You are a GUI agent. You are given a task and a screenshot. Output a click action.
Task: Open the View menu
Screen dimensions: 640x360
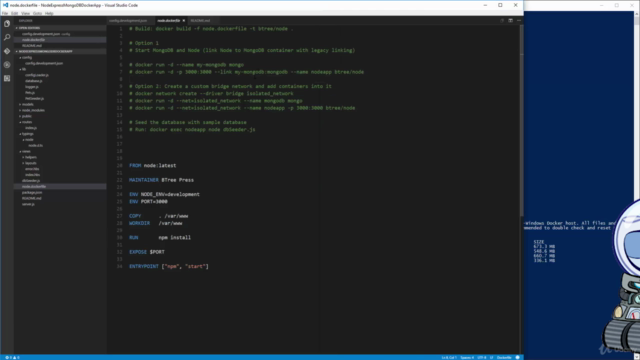[25, 13]
